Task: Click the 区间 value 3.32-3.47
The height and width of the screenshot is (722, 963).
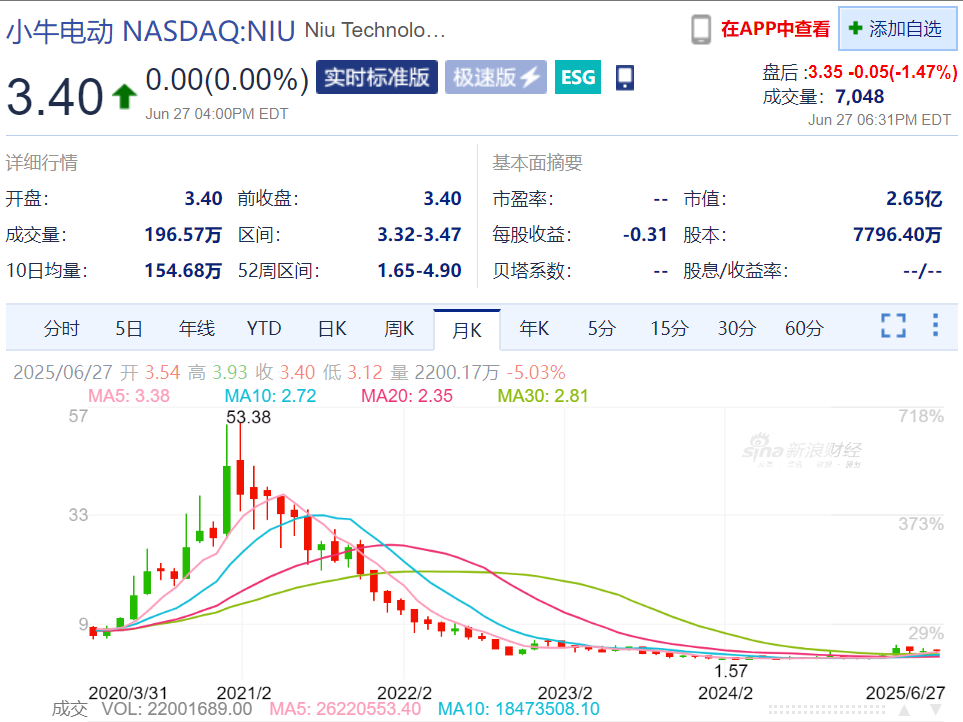Action: (x=419, y=235)
